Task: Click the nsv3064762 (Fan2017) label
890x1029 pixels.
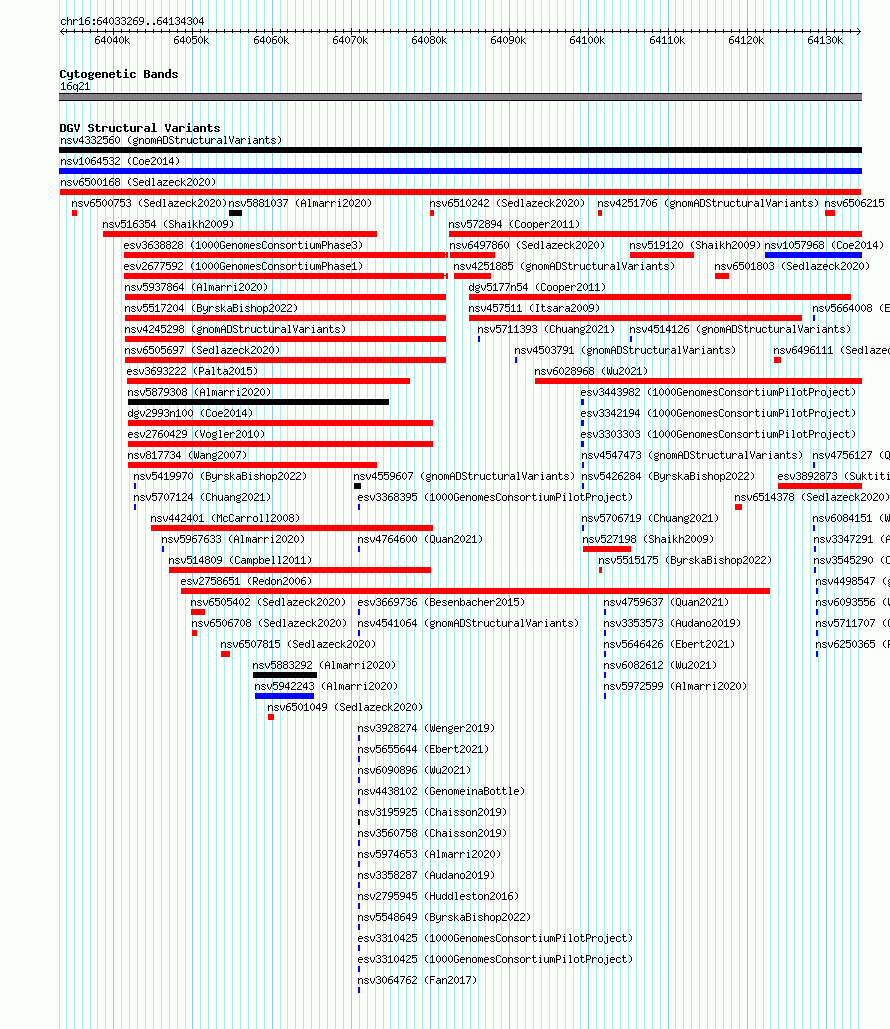Action: tap(417, 980)
